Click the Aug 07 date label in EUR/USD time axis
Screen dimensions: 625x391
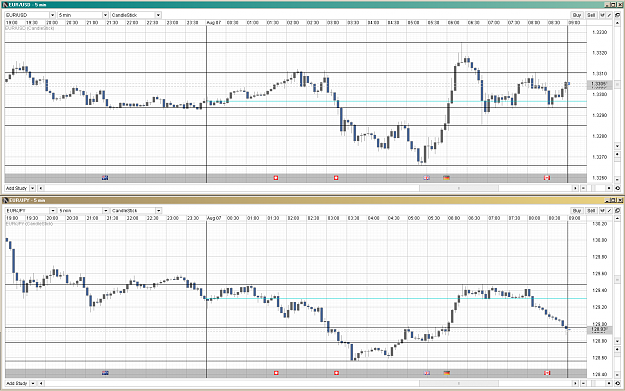tap(214, 23)
